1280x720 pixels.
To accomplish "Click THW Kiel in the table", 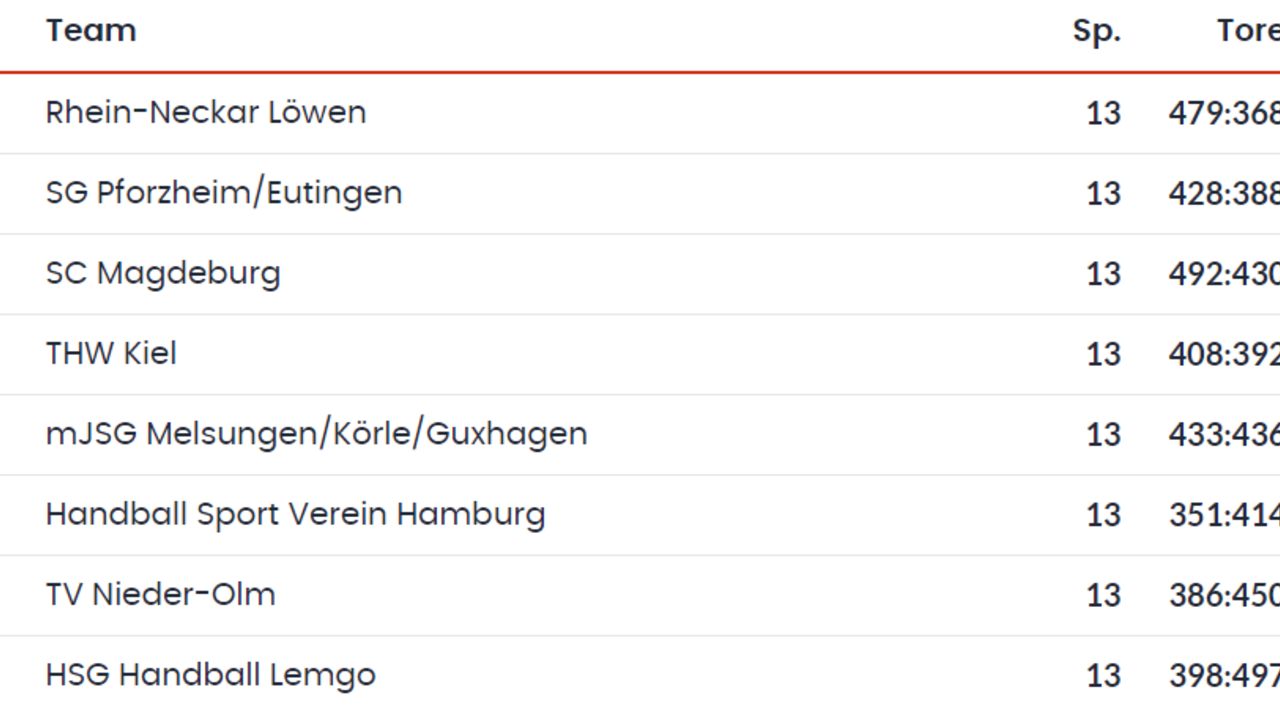I will [111, 353].
